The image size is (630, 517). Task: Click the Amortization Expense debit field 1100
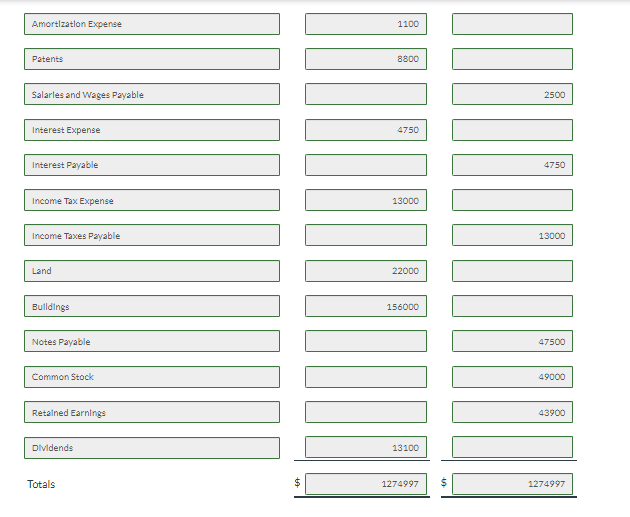pyautogui.click(x=366, y=24)
